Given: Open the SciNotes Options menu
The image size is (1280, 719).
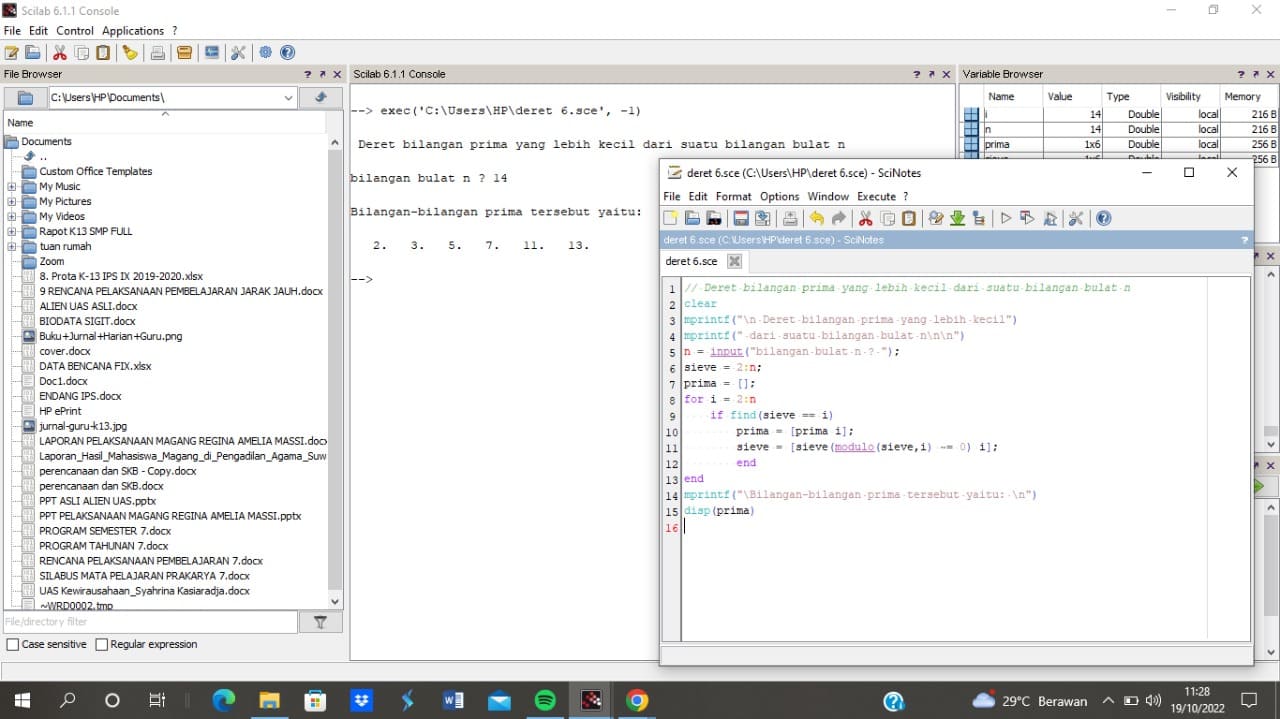Looking at the screenshot, I should click(779, 196).
